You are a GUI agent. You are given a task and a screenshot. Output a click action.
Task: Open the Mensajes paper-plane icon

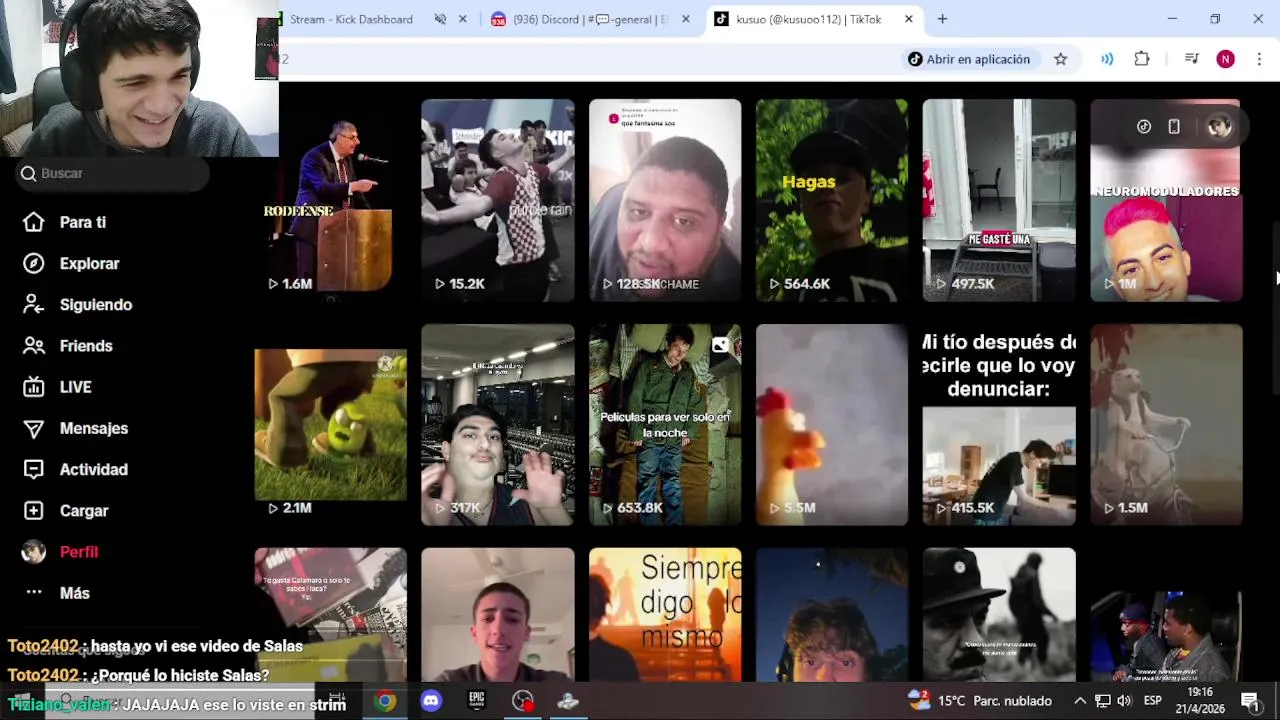click(x=34, y=428)
